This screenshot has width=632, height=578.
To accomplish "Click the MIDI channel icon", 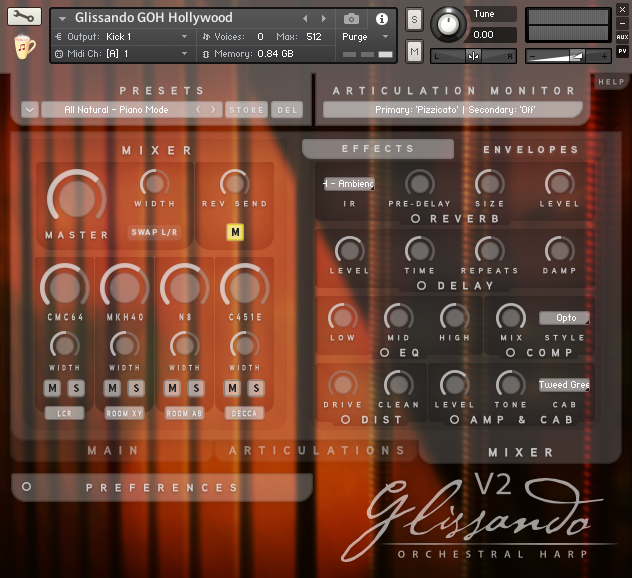I will (x=59, y=54).
